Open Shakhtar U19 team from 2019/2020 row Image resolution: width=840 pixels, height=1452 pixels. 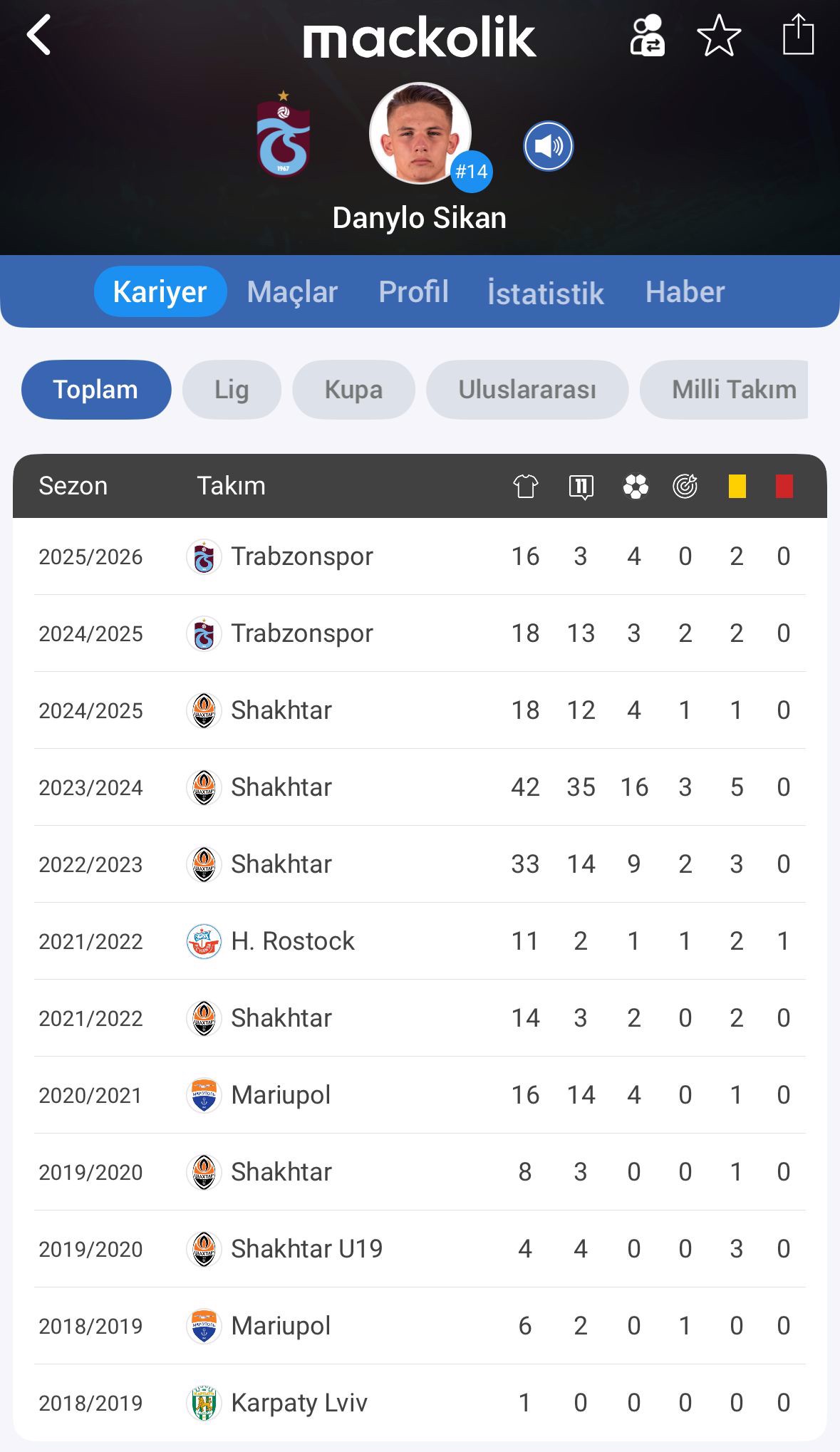click(306, 1249)
